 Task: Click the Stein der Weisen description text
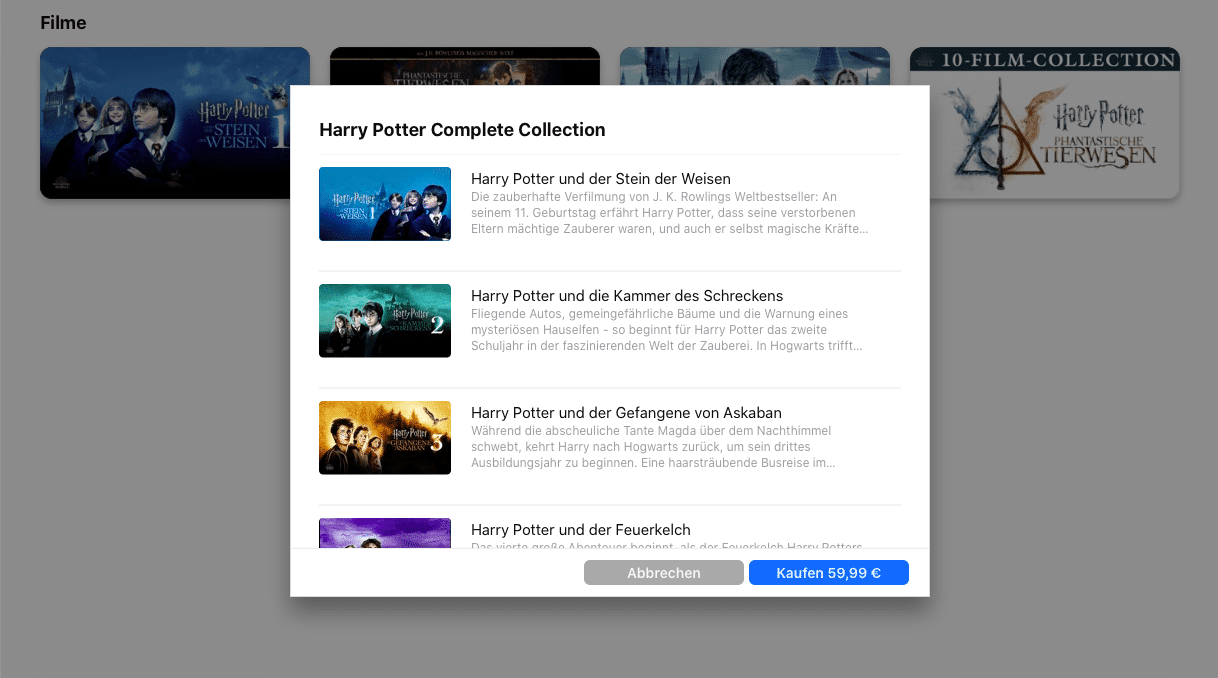[668, 213]
